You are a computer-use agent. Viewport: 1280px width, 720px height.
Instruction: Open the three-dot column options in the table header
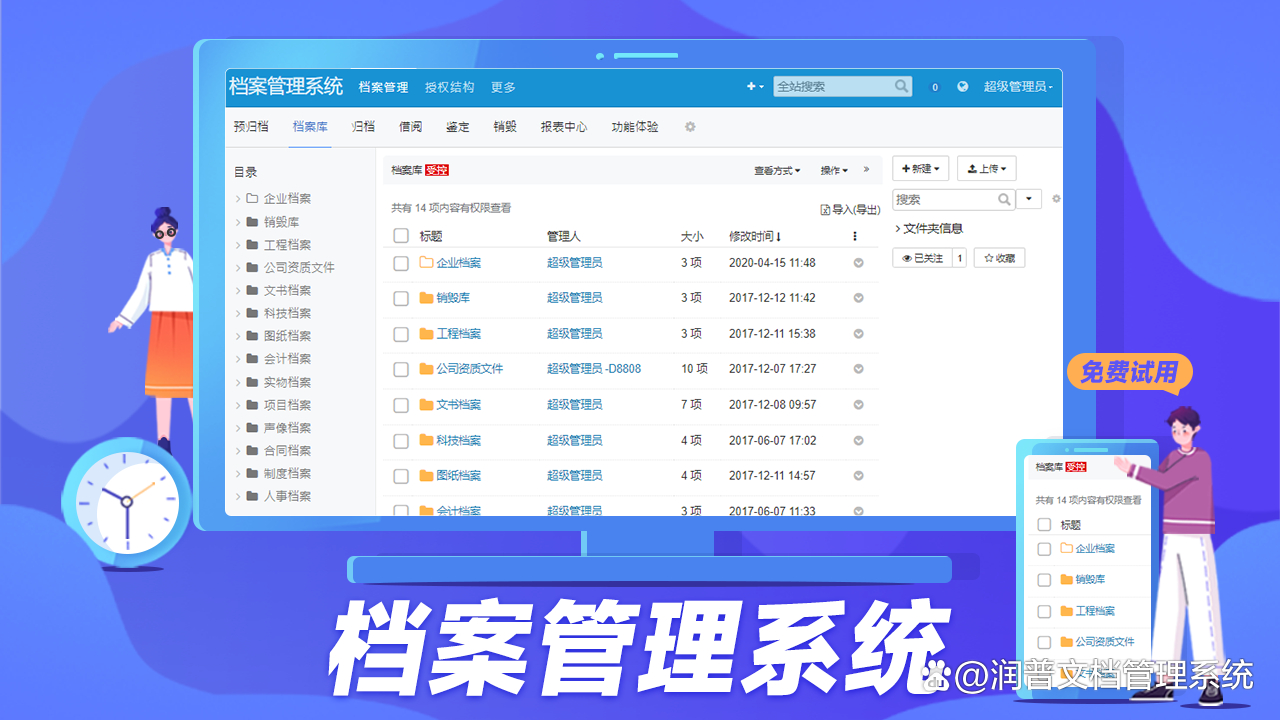coord(855,237)
